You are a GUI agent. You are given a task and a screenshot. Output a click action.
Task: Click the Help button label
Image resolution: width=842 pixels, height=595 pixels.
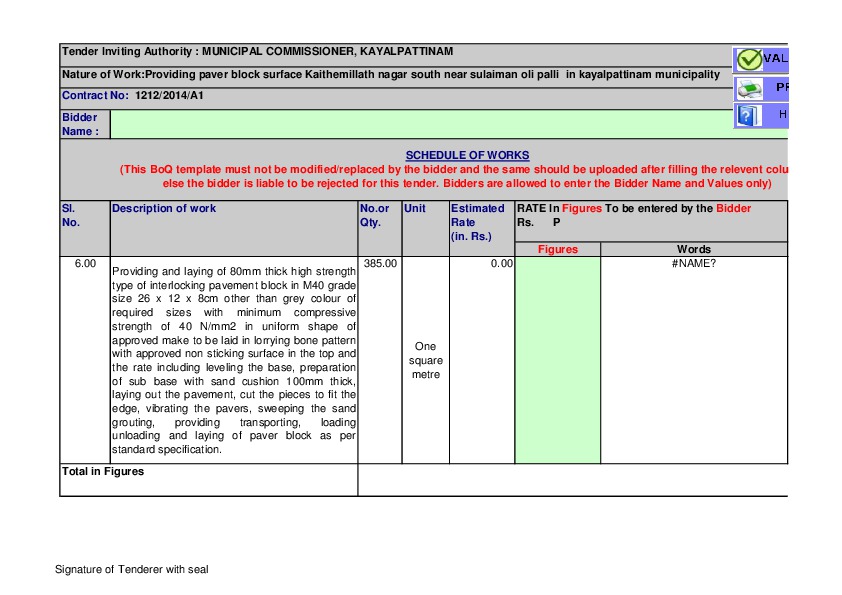pyautogui.click(x=783, y=114)
